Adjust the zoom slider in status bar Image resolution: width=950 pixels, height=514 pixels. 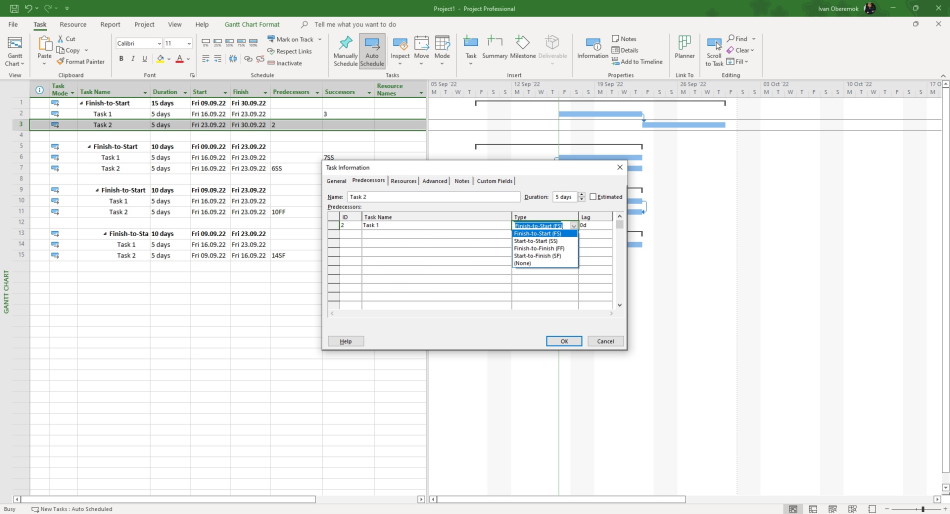pos(922,509)
